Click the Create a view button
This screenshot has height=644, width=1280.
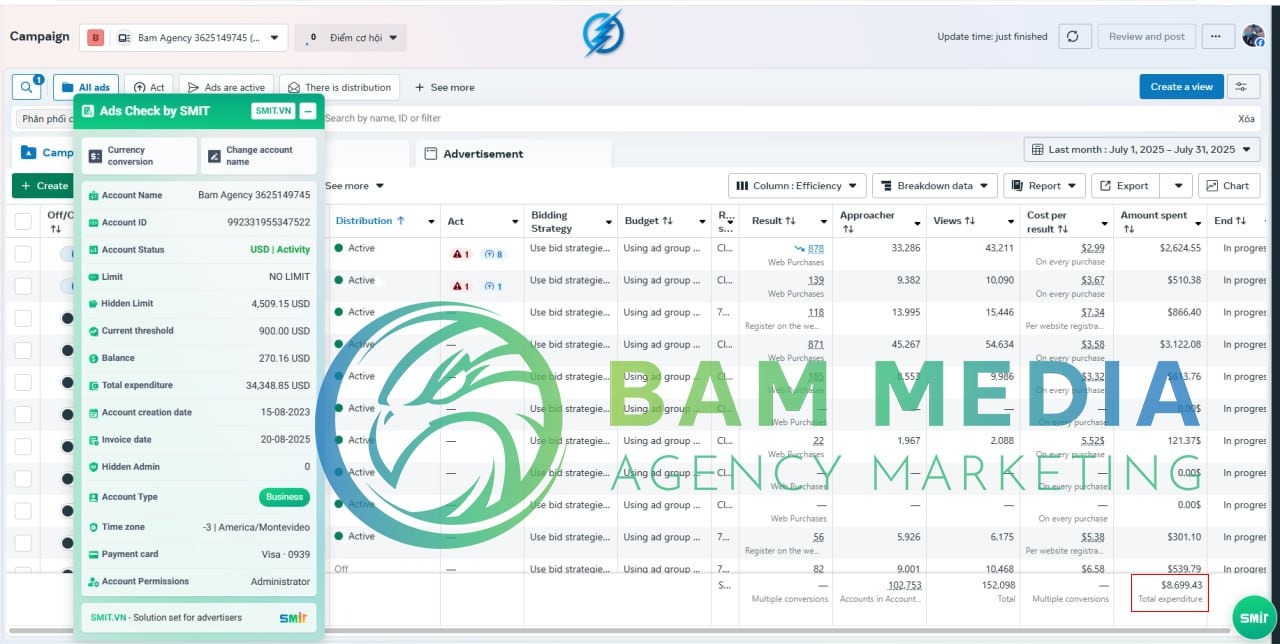point(1181,86)
